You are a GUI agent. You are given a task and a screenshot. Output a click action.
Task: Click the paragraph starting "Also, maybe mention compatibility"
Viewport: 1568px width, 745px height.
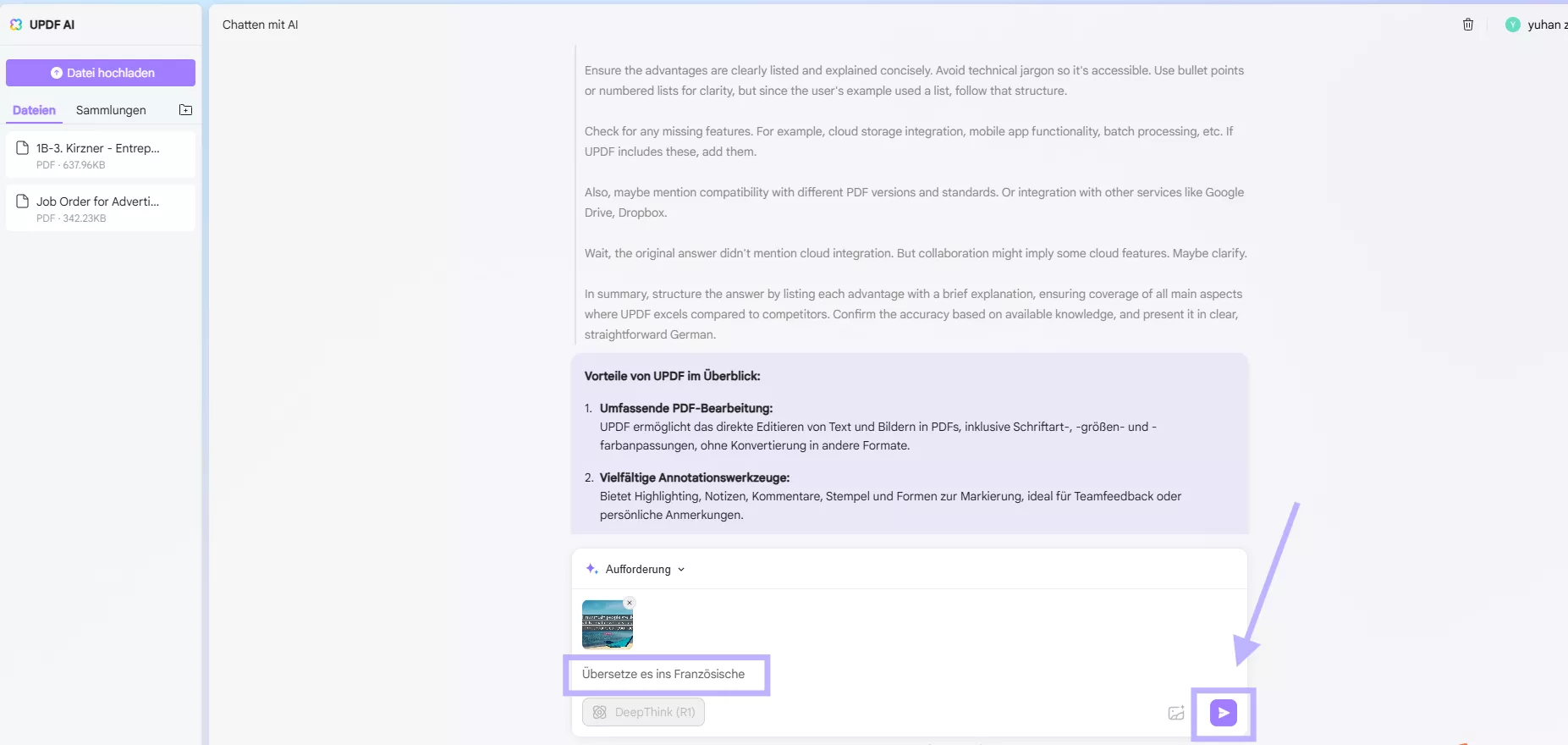coord(914,202)
